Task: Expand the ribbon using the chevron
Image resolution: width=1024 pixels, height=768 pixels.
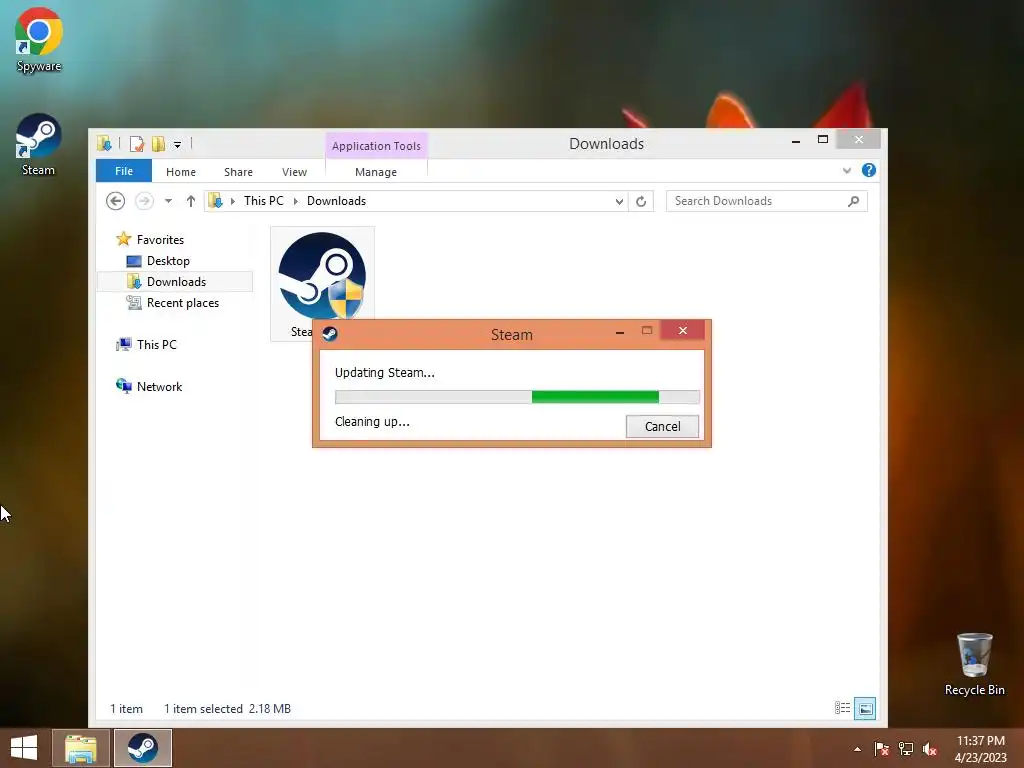Action: 846,170
